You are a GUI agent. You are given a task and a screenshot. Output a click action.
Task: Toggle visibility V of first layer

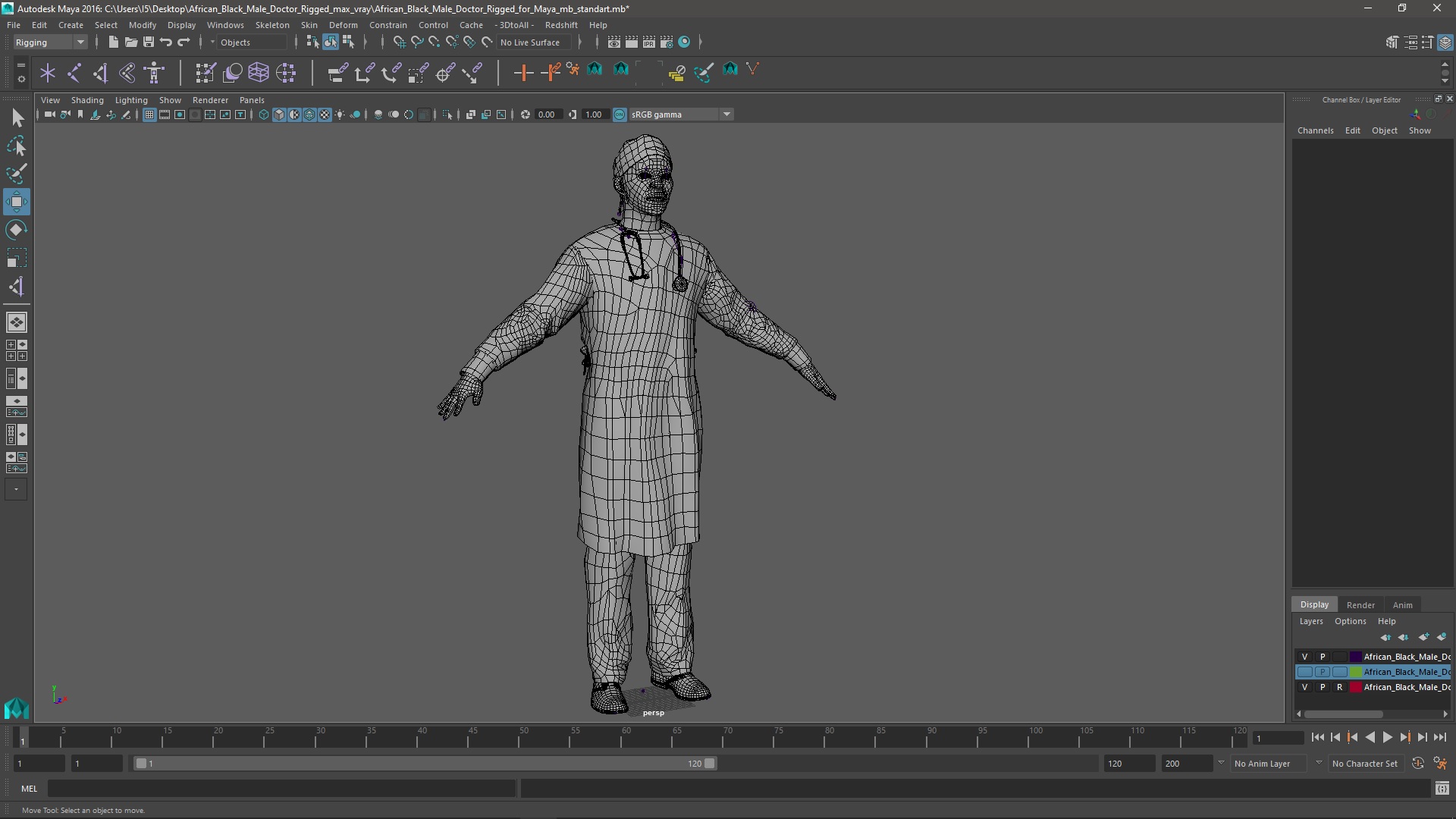pos(1304,657)
